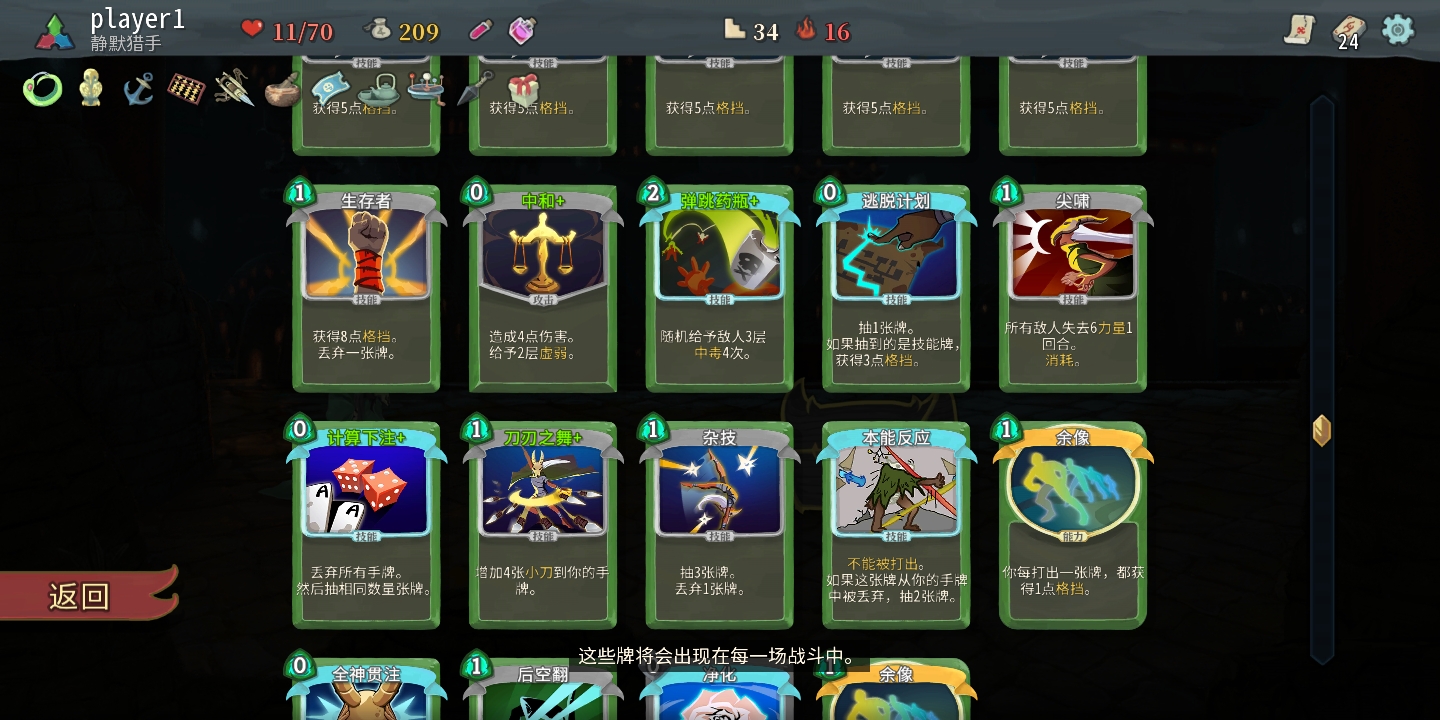The width and height of the screenshot is (1440, 720).
Task: Inspect the Abacus relic
Action: pyautogui.click(x=186, y=88)
